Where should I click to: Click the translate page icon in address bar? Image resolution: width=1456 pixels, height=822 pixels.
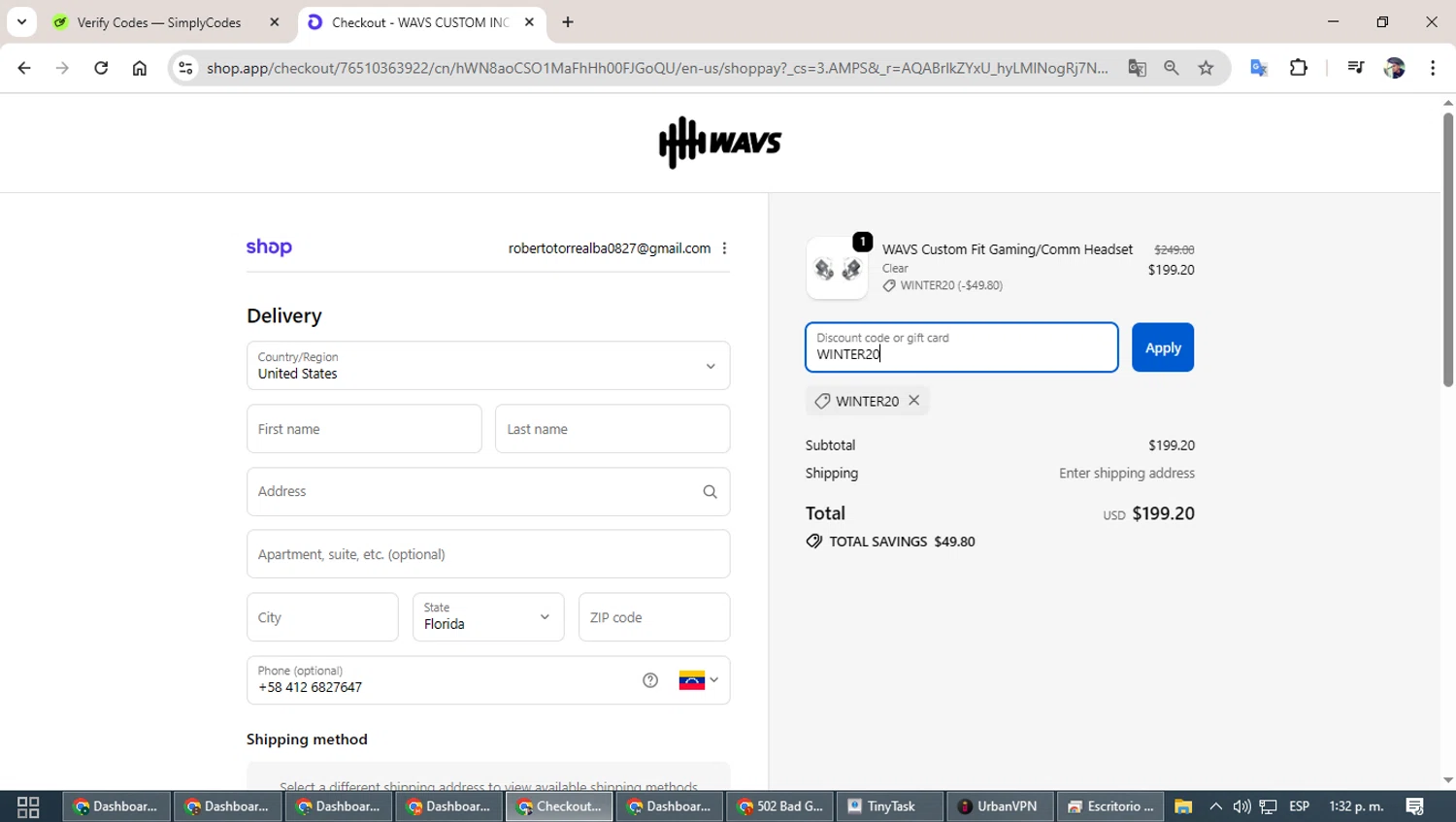pos(1137,68)
